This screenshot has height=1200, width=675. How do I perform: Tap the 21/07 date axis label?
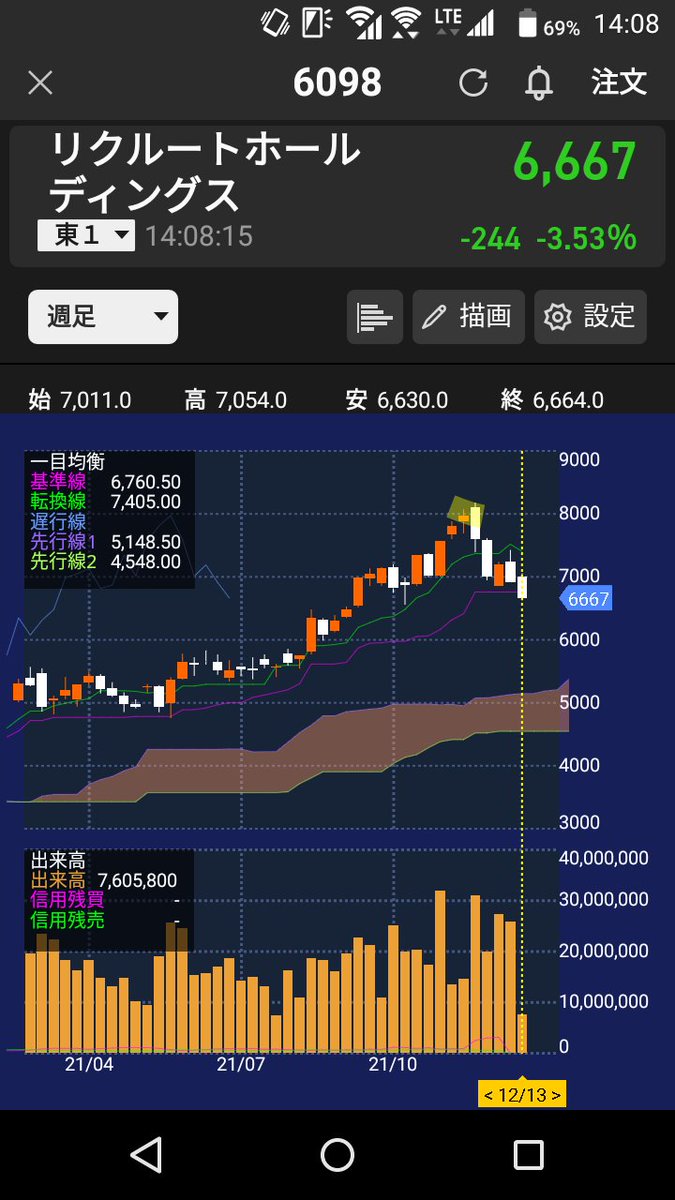pos(241,1064)
